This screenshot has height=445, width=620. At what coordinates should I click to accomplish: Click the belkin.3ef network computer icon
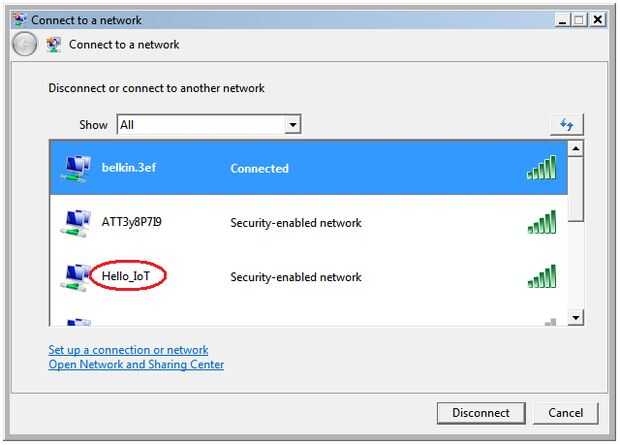click(x=75, y=169)
